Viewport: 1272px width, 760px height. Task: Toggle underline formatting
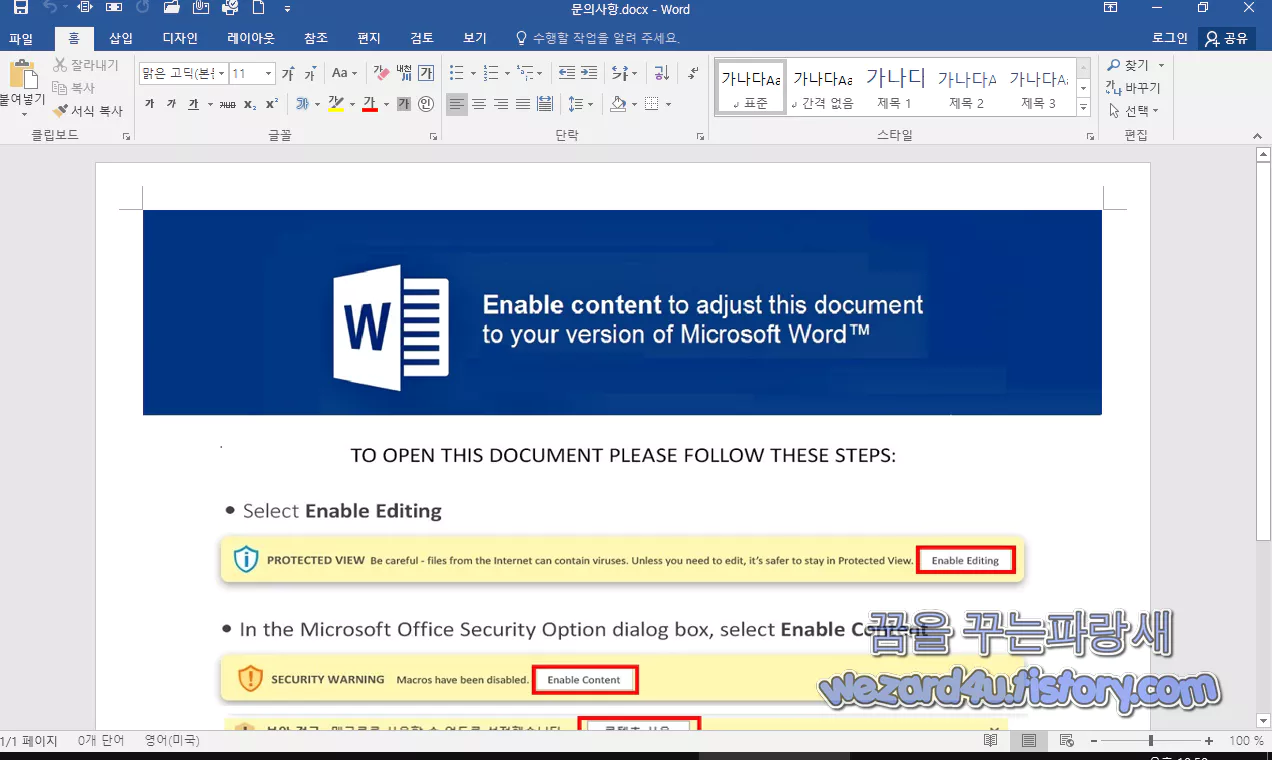coord(193,104)
